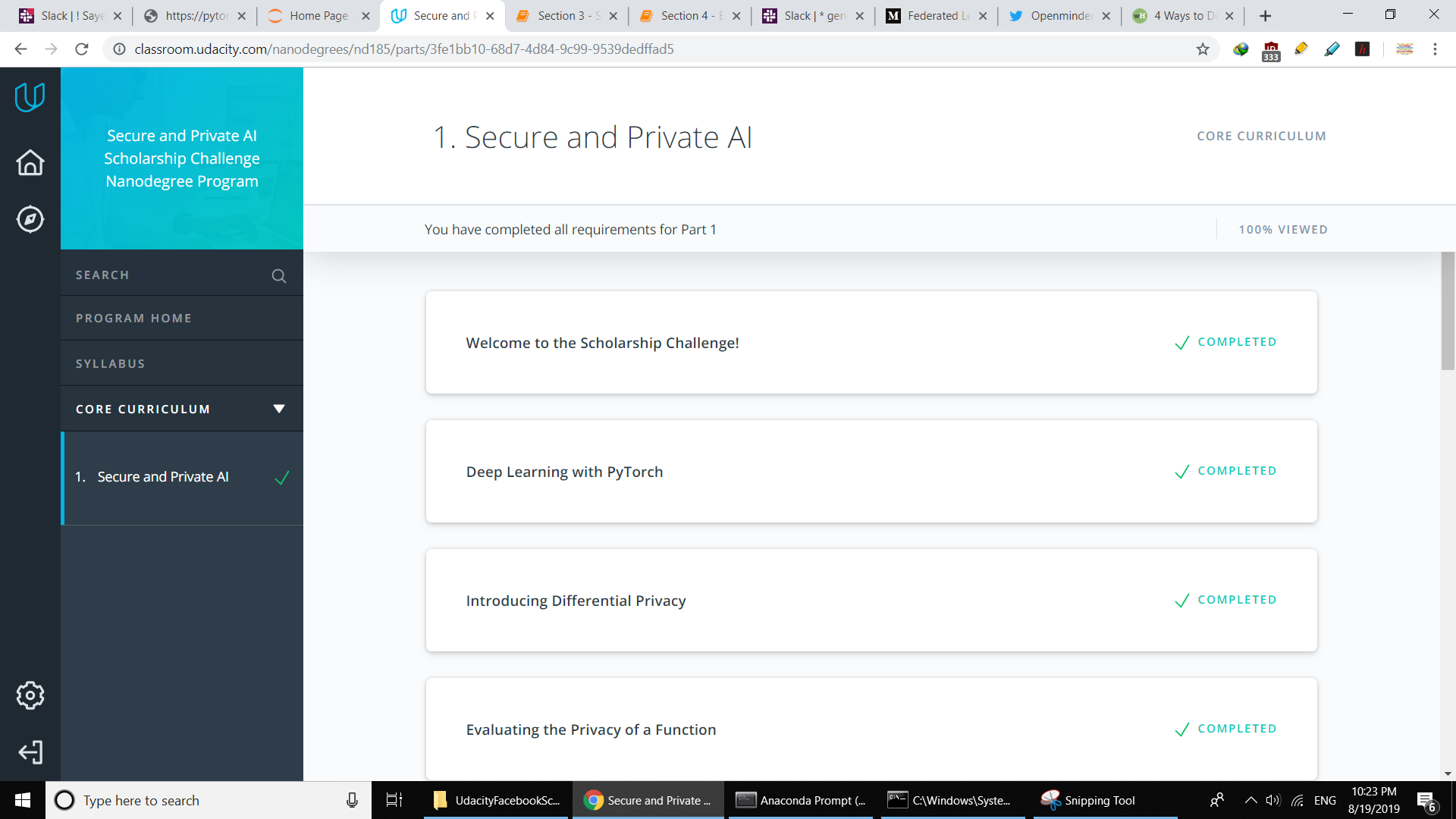Go to Program Home
This screenshot has height=819, width=1456.
pyautogui.click(x=133, y=318)
